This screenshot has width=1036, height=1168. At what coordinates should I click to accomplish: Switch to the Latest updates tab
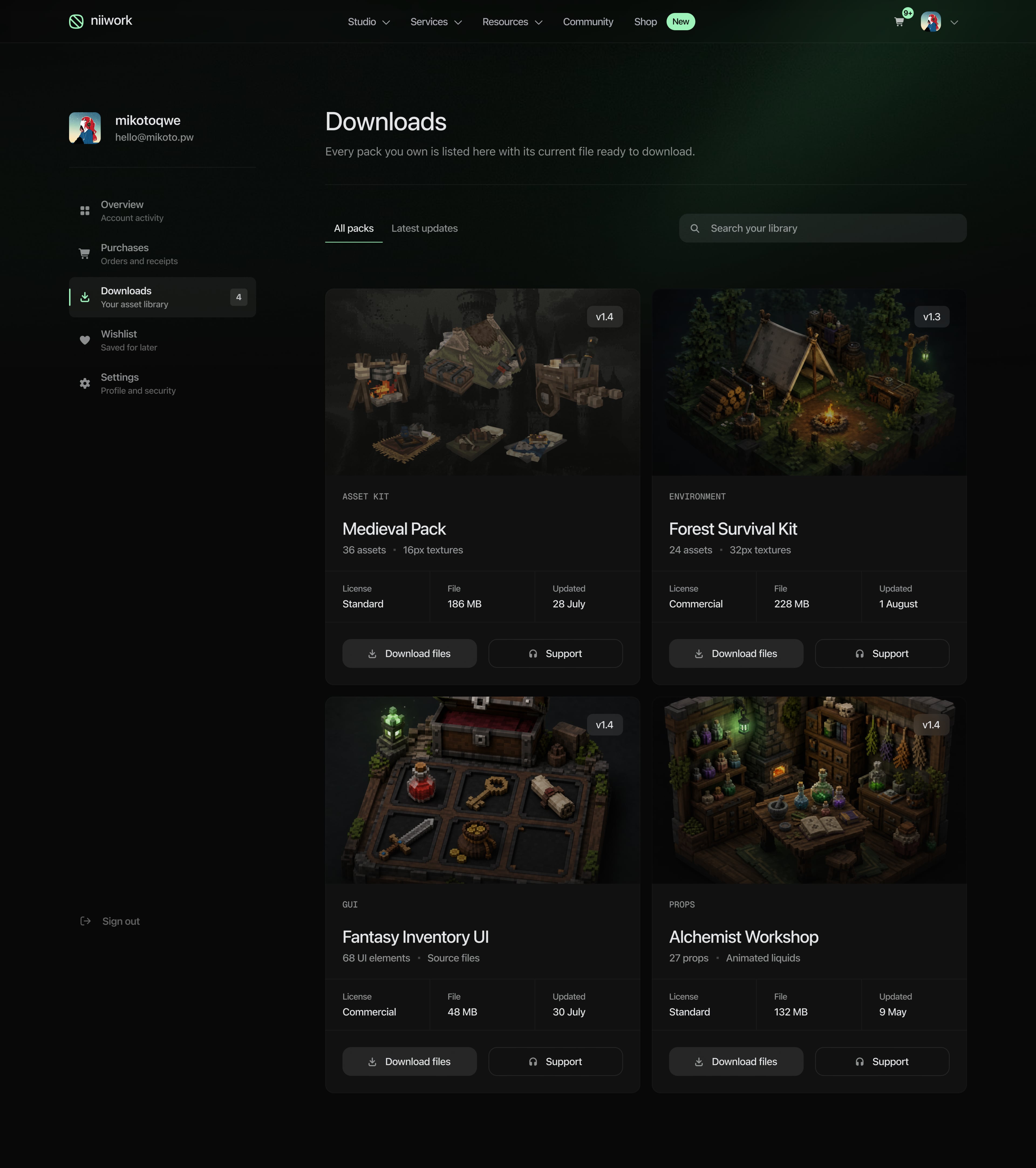point(424,229)
